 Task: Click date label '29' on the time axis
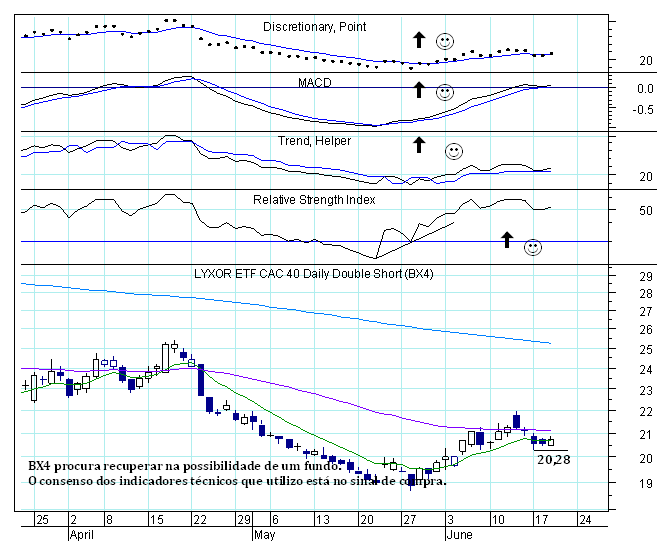(244, 520)
